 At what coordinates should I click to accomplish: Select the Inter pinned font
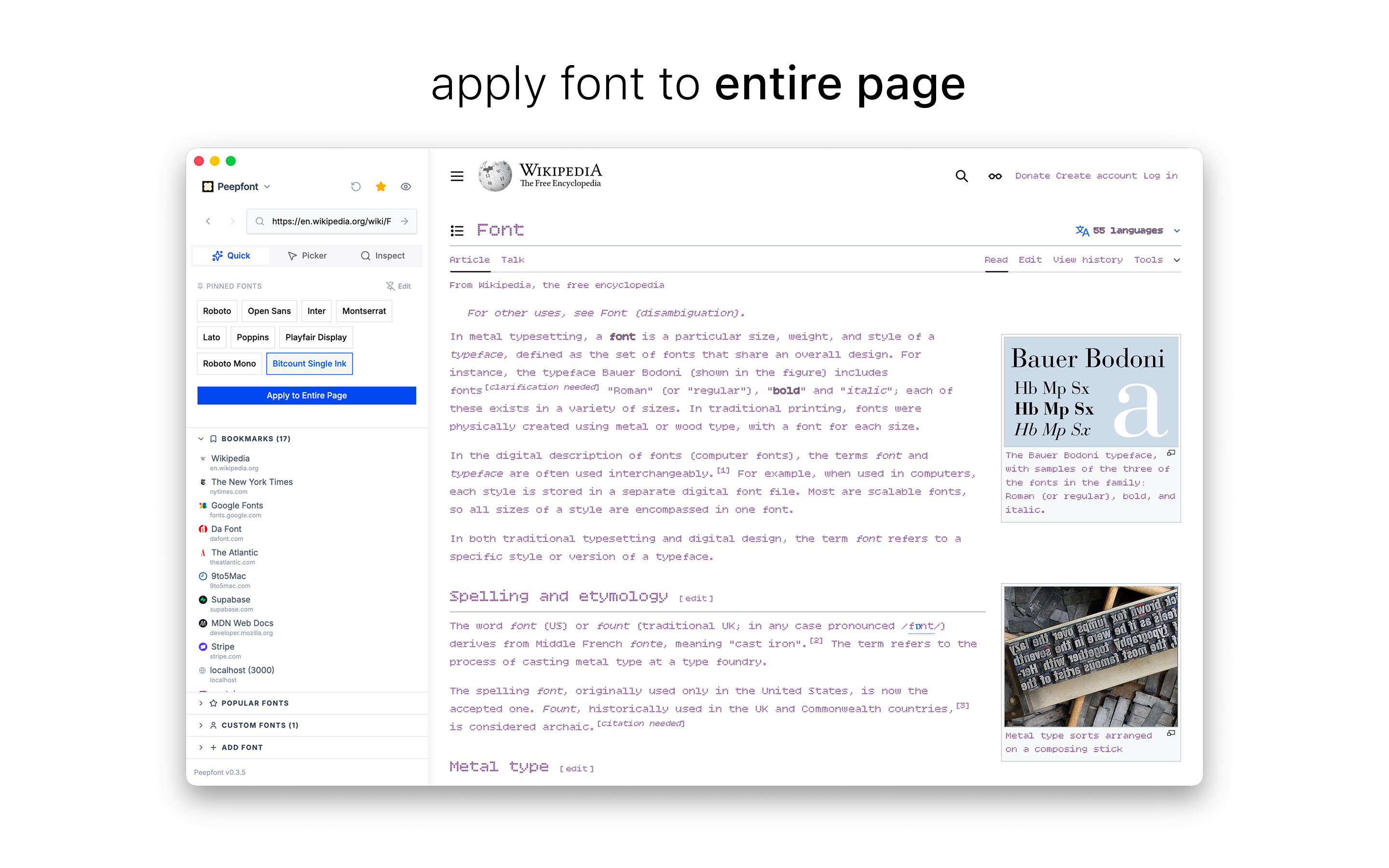(316, 311)
